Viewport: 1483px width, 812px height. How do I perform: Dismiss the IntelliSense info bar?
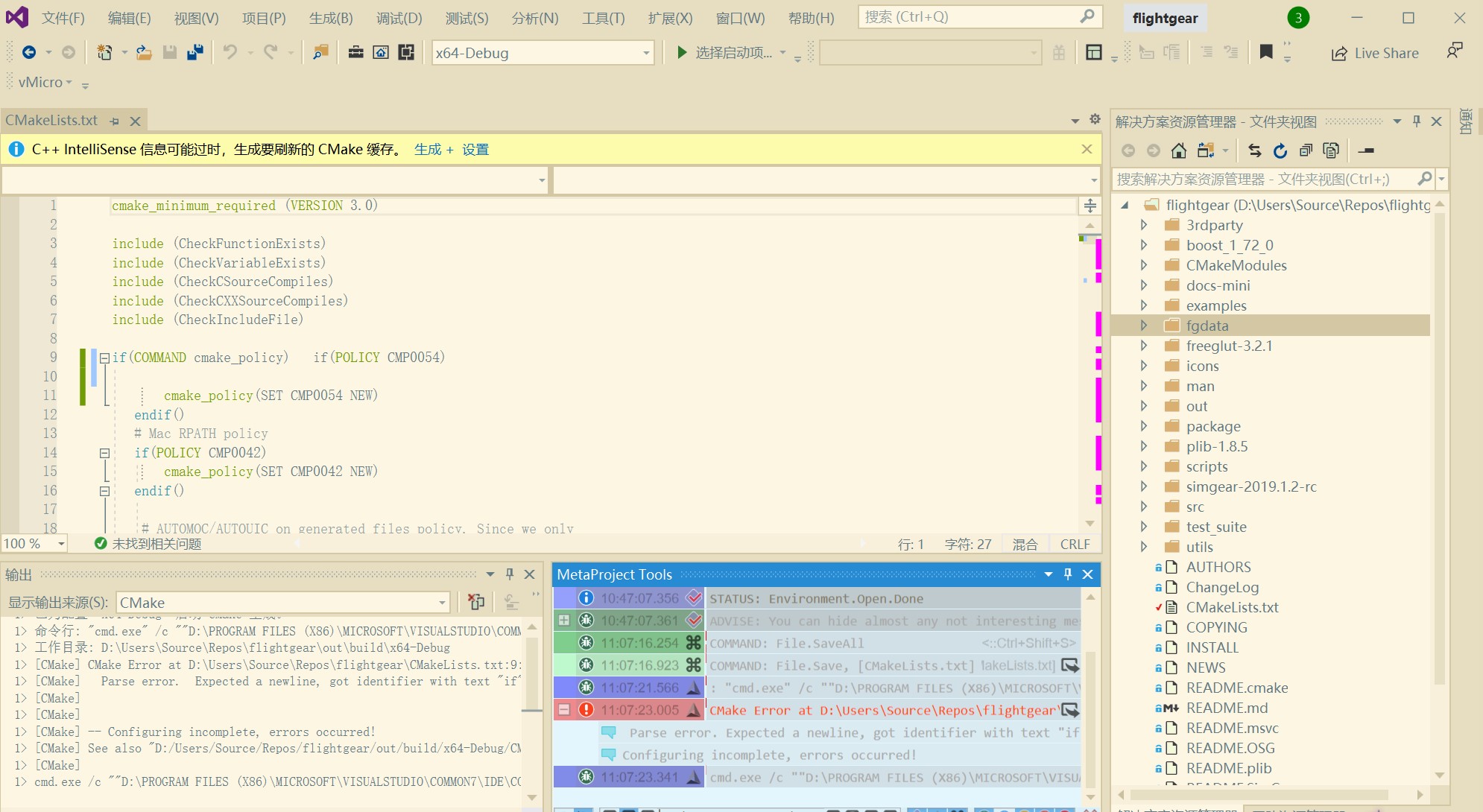tap(1087, 149)
